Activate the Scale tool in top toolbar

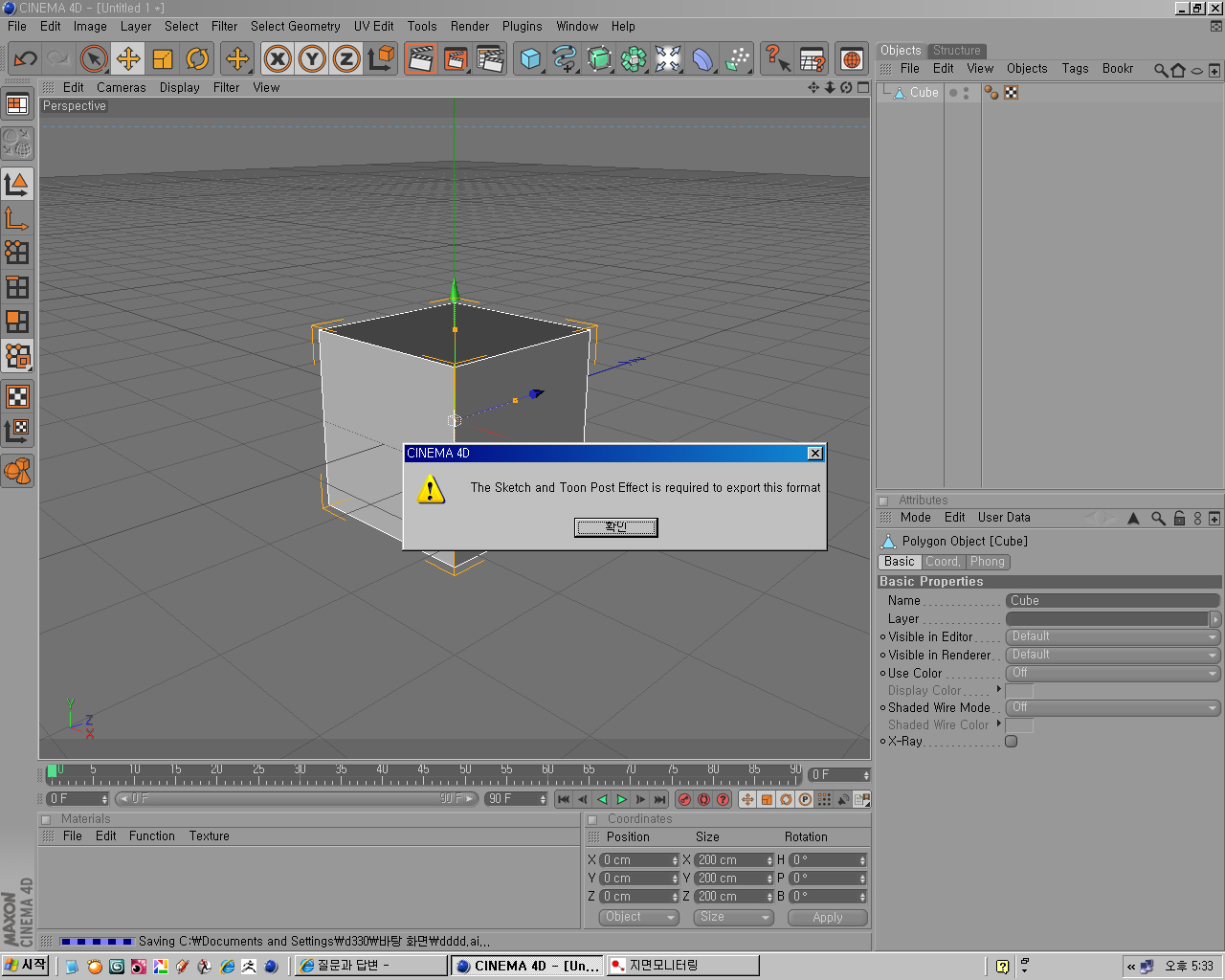[x=163, y=58]
